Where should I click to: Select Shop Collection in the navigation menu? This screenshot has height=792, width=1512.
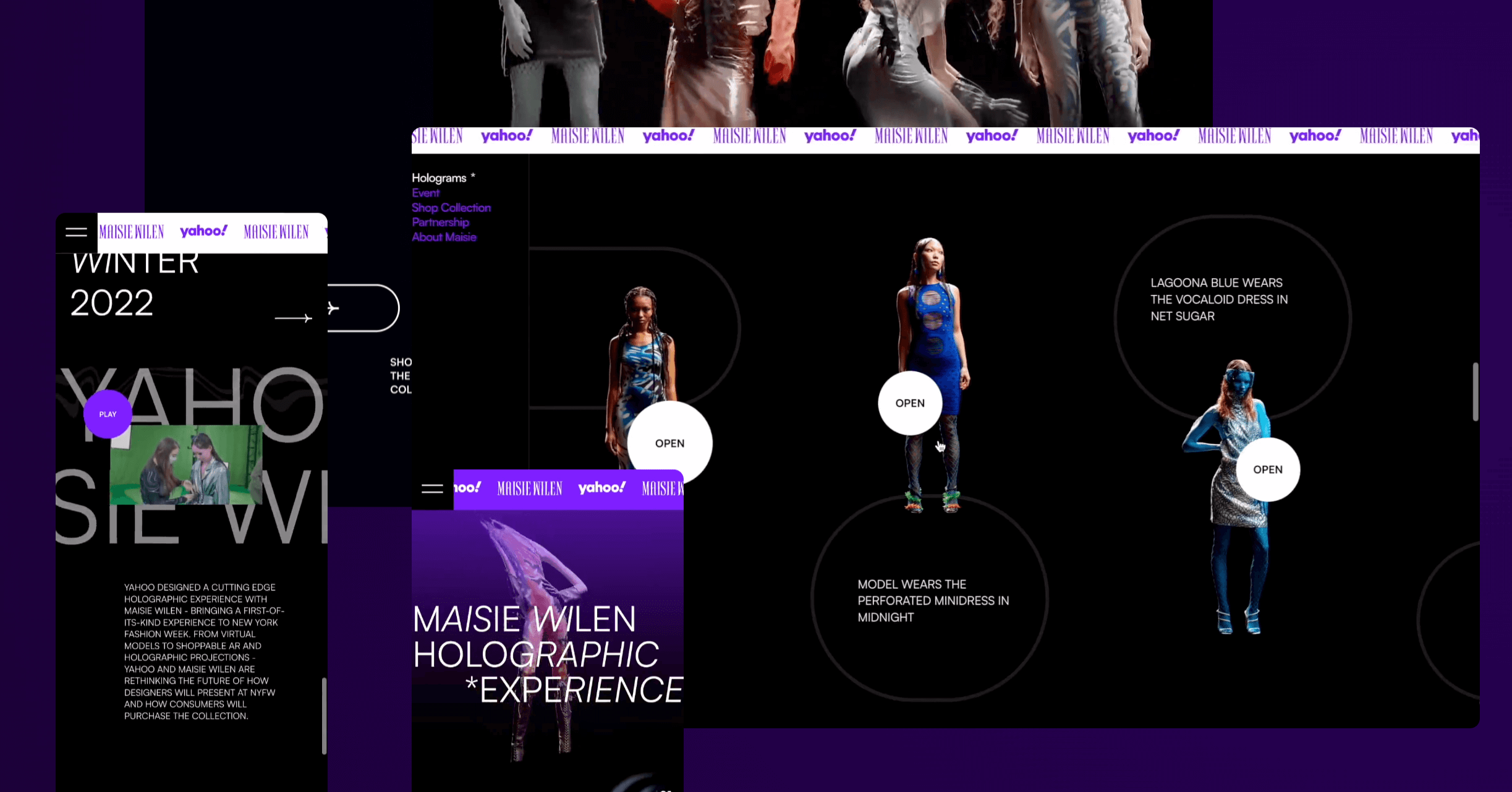(x=451, y=207)
